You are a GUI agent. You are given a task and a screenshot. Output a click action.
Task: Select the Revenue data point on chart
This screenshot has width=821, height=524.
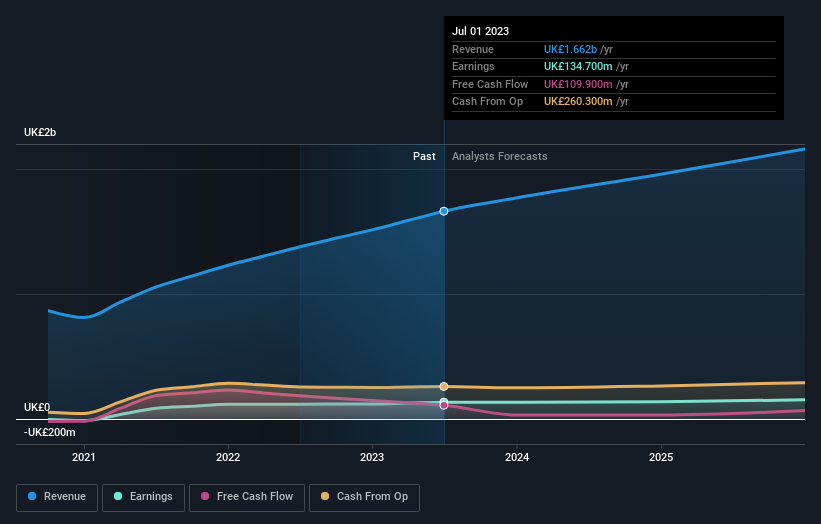tap(444, 211)
